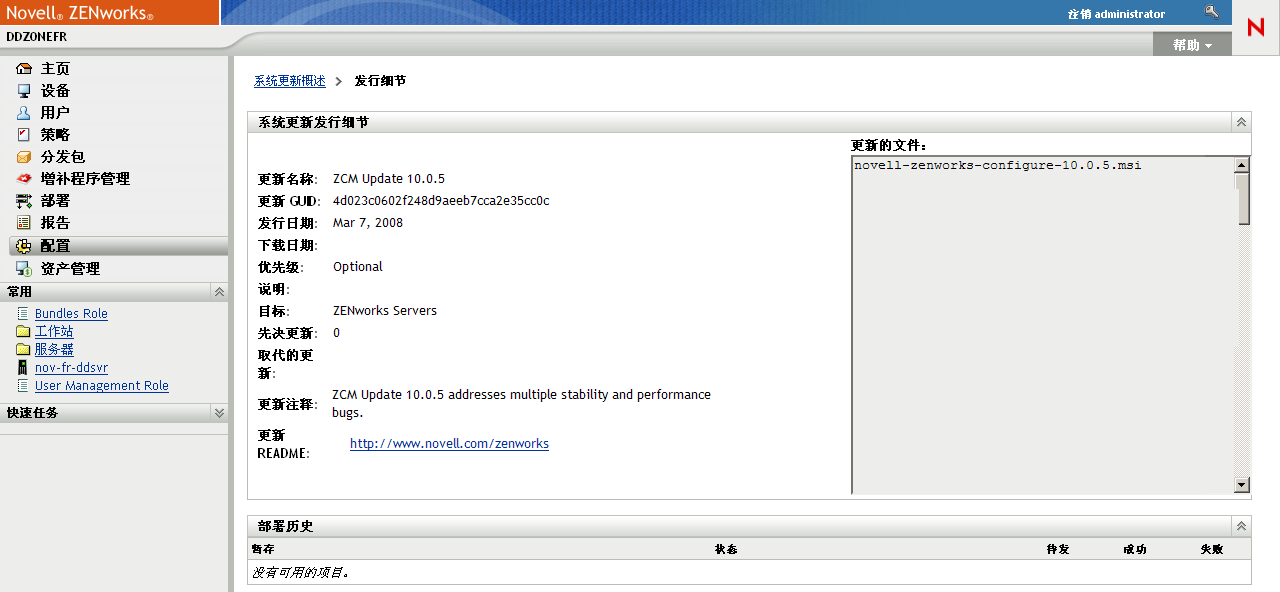Click the 部署 deployment icon
The height and width of the screenshot is (592, 1280).
click(x=24, y=201)
